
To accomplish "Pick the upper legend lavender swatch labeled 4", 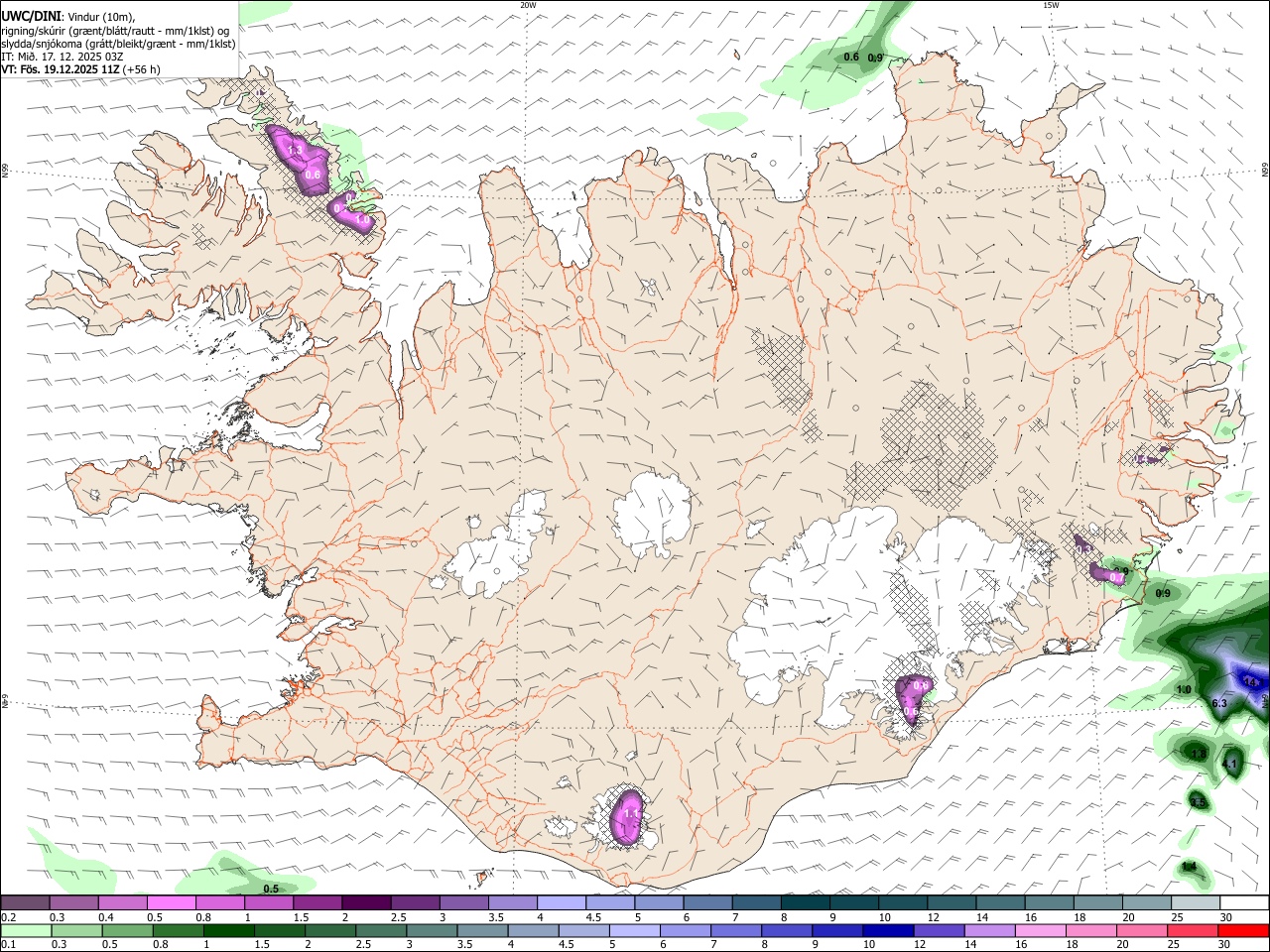I will click(562, 902).
